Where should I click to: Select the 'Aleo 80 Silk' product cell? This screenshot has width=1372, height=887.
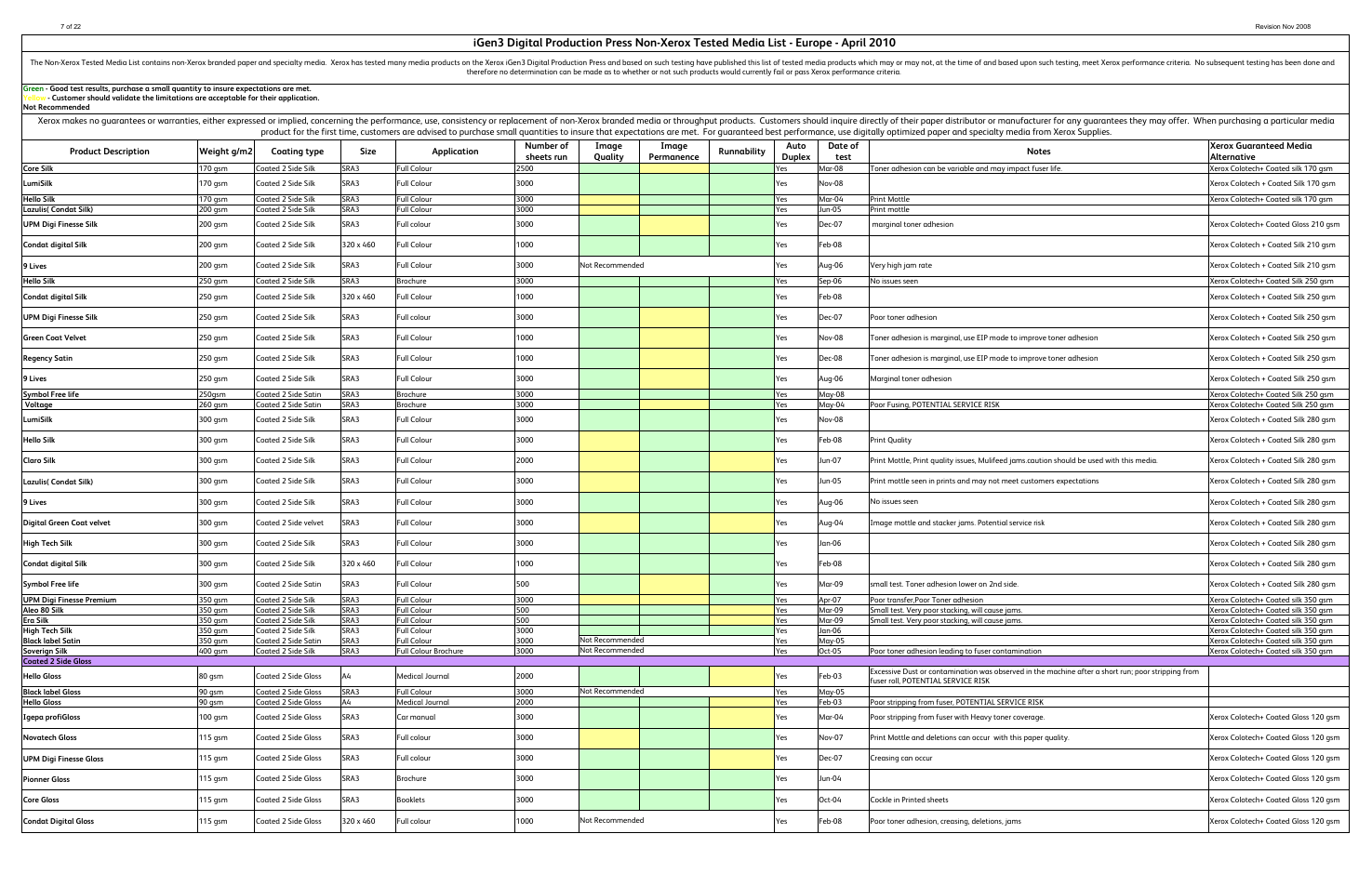pyautogui.click(x=110, y=610)
